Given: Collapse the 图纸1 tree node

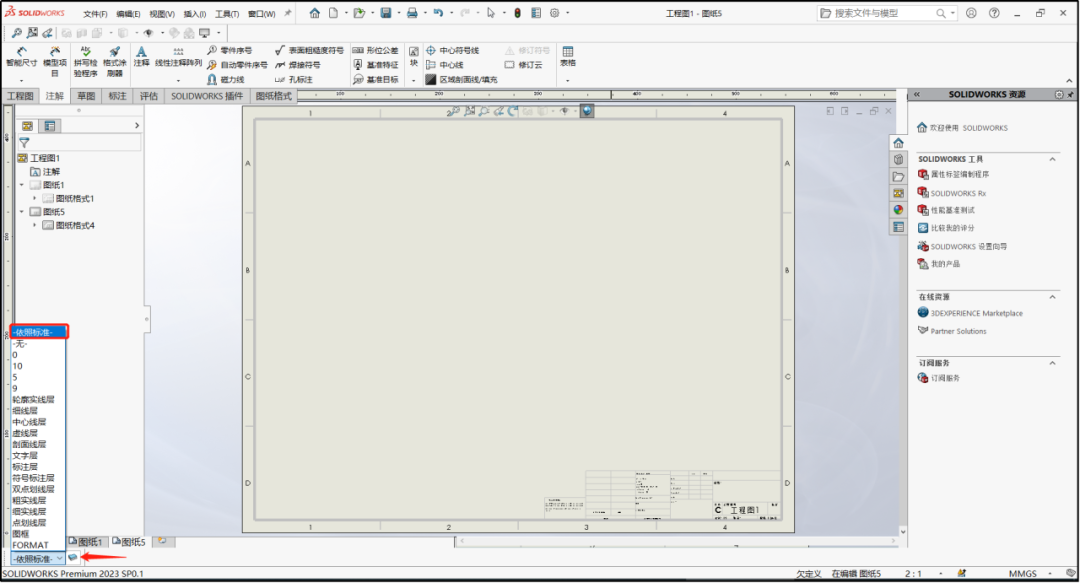Looking at the screenshot, I should 21,184.
